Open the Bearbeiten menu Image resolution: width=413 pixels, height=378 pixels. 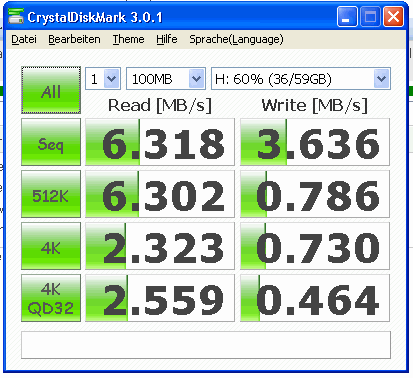point(74,39)
